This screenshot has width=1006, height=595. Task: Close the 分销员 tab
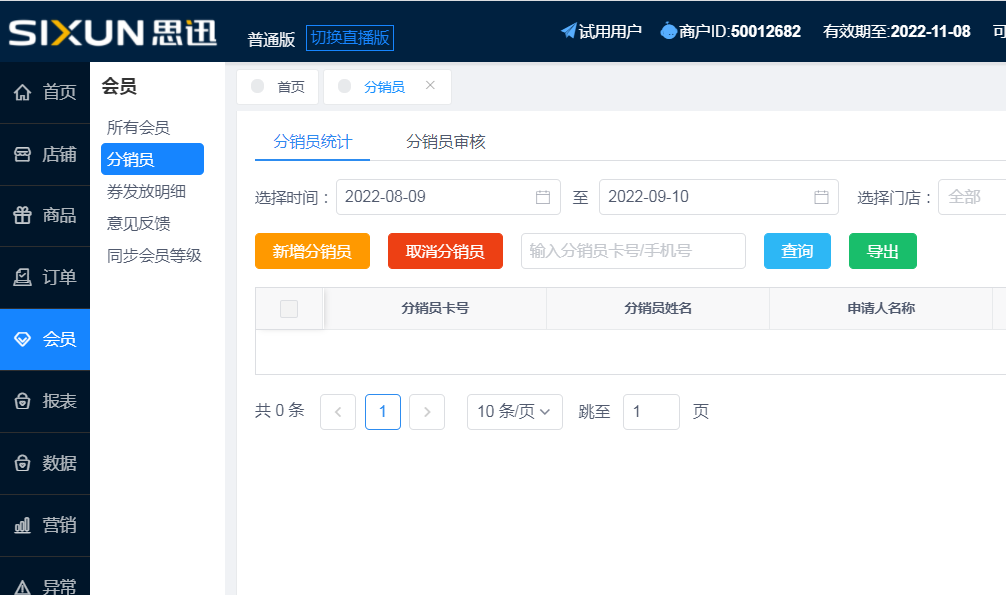tap(430, 85)
